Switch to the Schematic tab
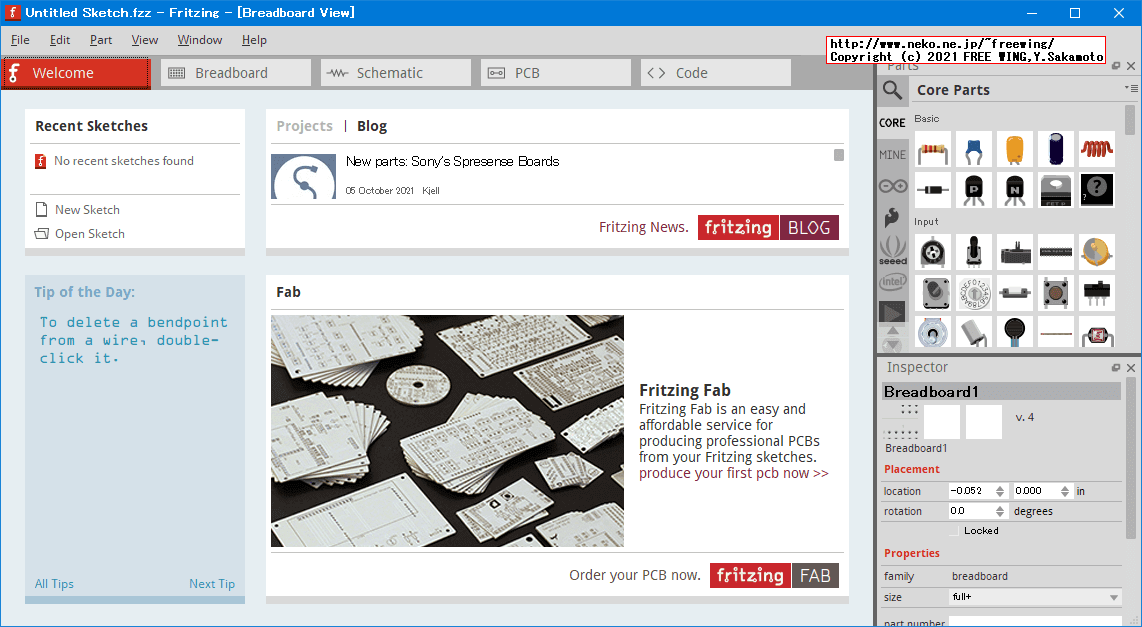Screen dimensions: 1142x627 (395, 72)
